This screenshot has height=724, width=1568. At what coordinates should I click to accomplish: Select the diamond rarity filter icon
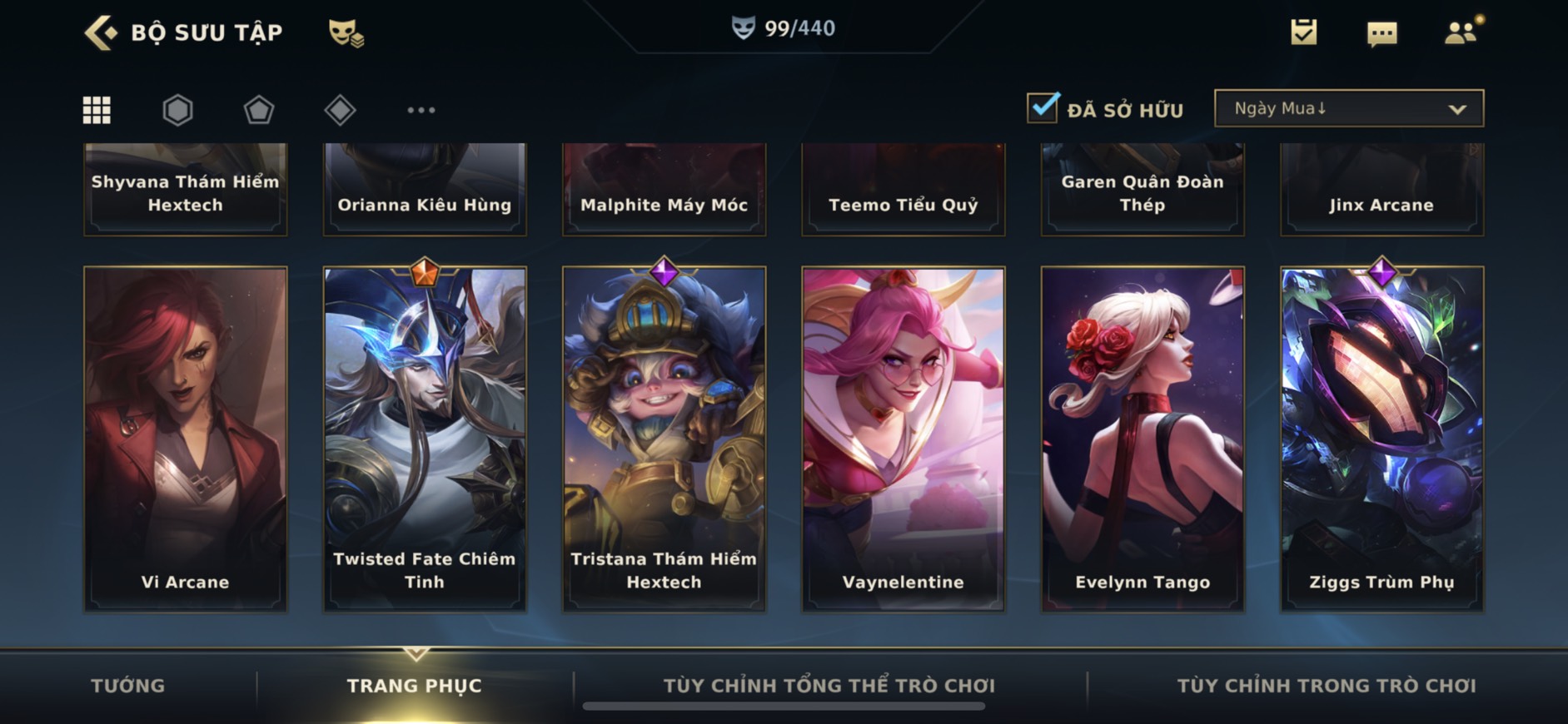[340, 110]
